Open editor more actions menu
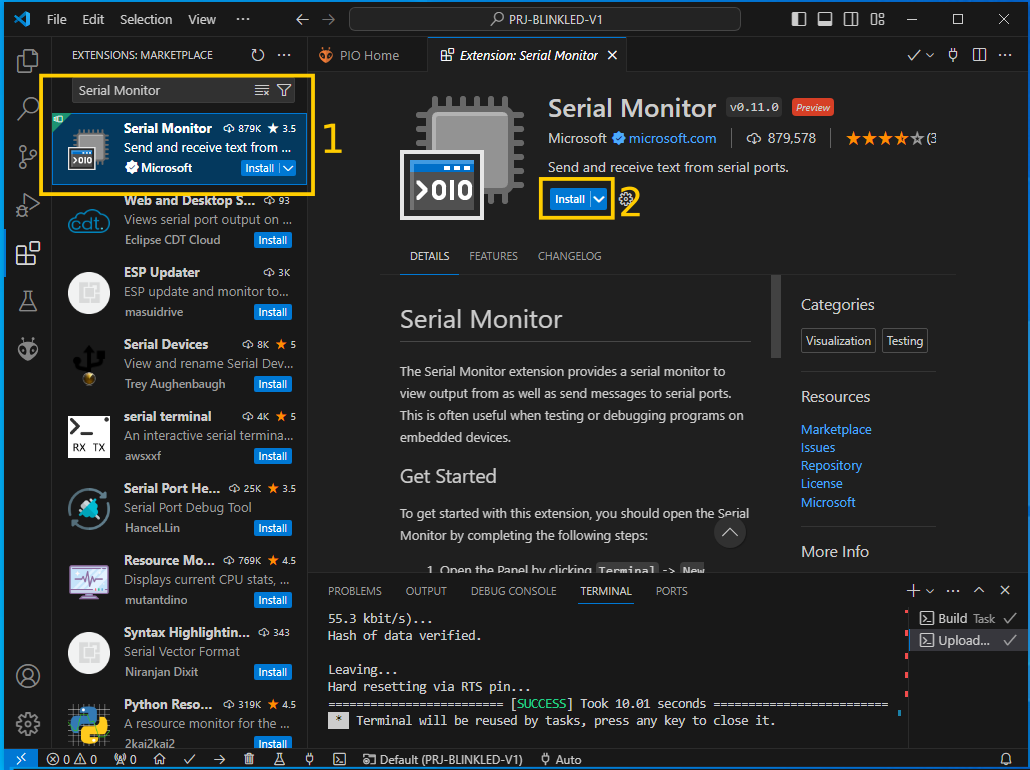 coord(1005,55)
